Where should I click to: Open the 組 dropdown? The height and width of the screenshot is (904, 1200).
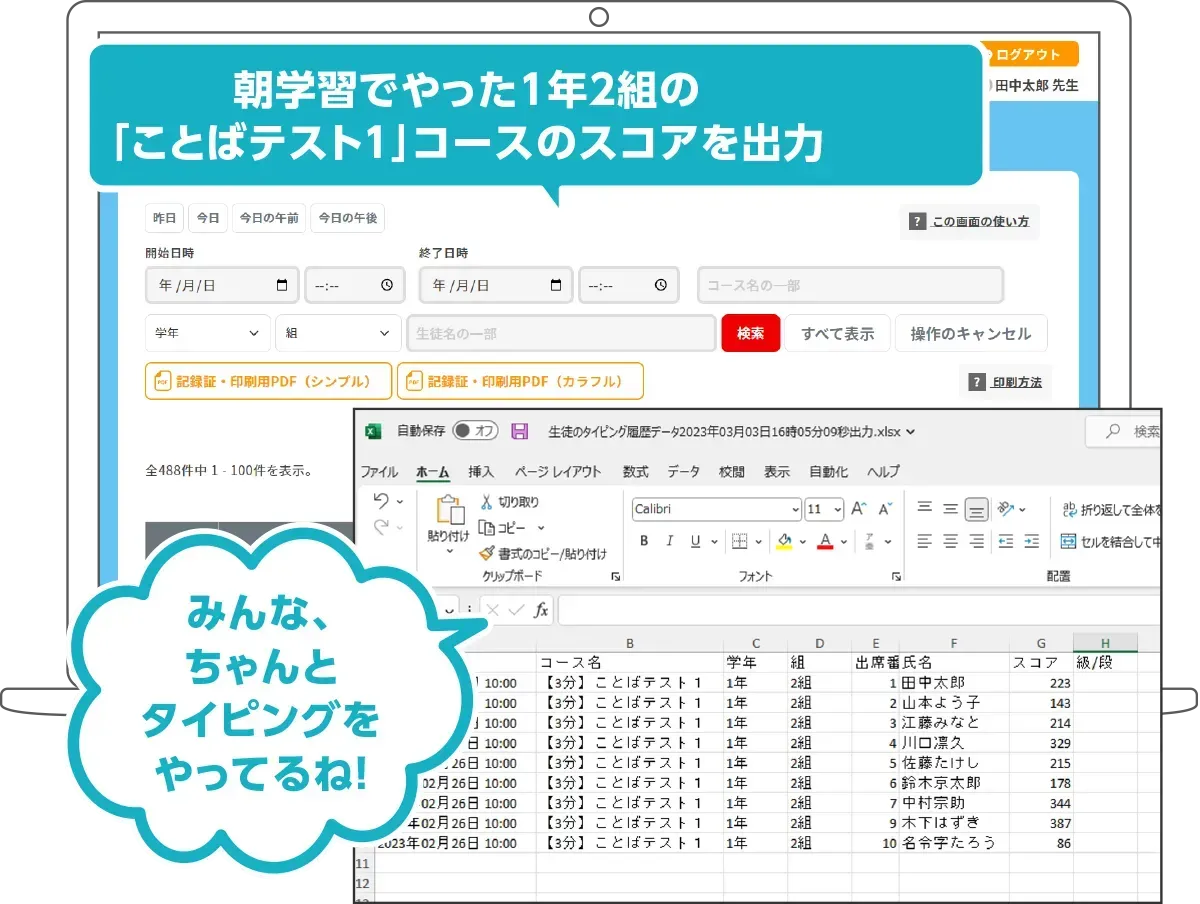click(337, 332)
